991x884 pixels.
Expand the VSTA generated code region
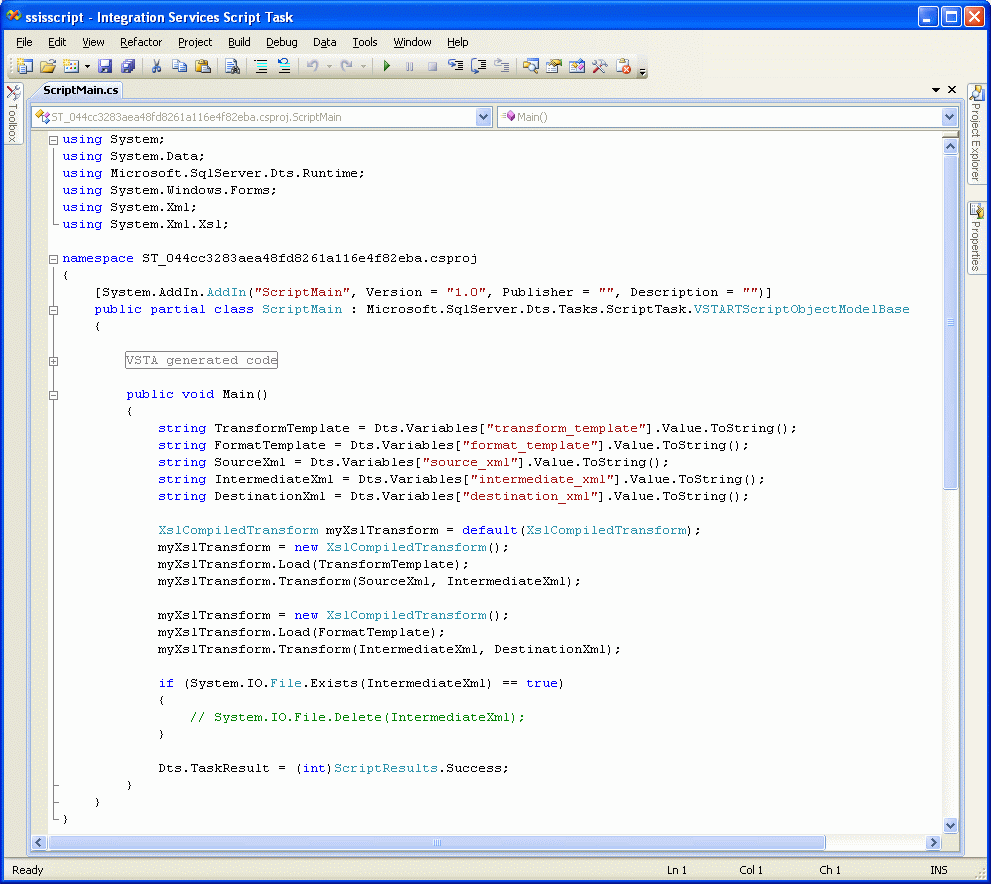[54, 361]
